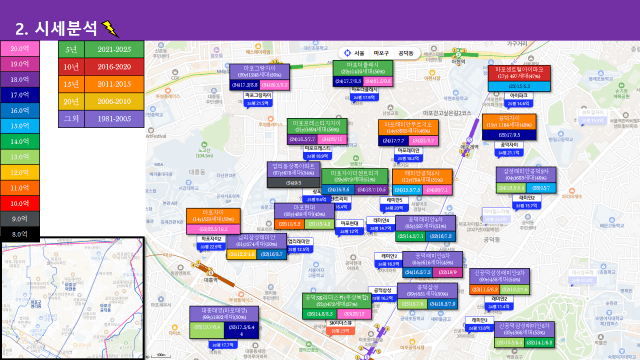Click the 대흥역 subway station marker

pyautogui.click(x=210, y=273)
